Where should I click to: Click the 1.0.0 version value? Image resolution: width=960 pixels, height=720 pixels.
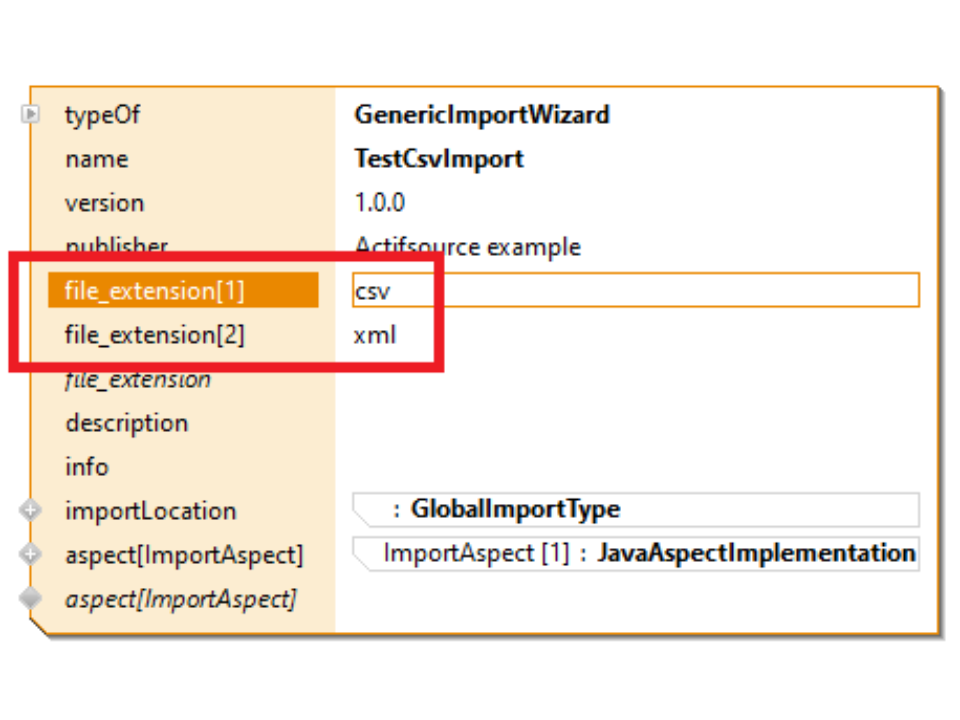(380, 203)
